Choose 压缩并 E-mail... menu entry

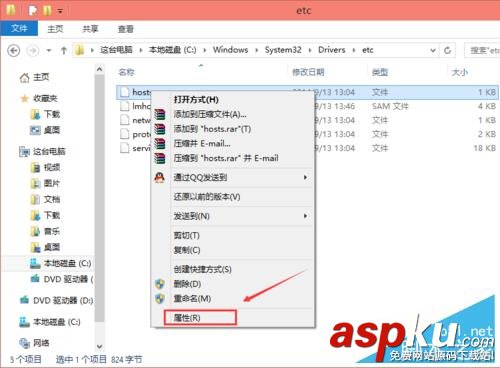(233, 144)
